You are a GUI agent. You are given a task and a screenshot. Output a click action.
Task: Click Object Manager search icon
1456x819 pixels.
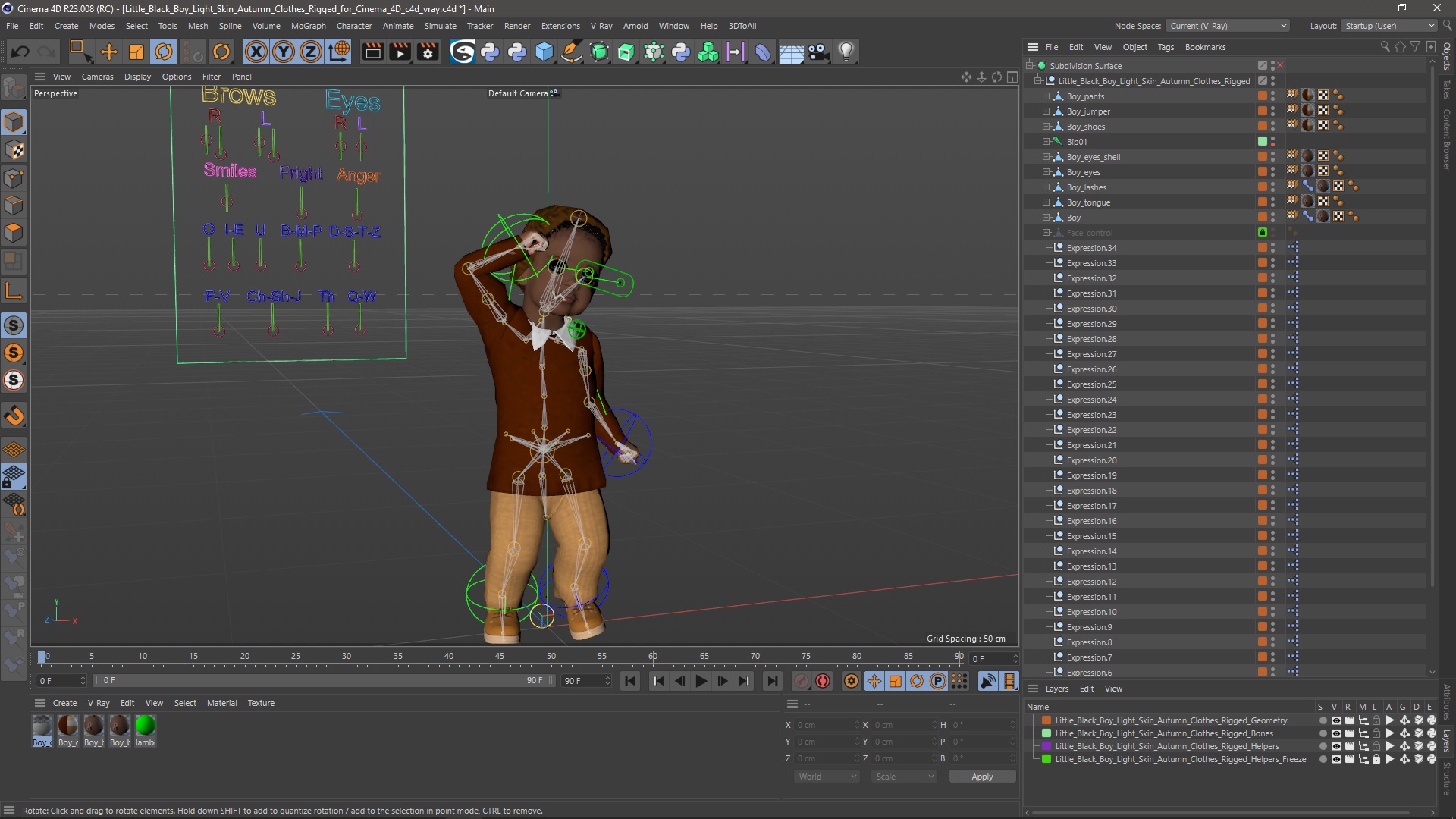(x=1385, y=47)
